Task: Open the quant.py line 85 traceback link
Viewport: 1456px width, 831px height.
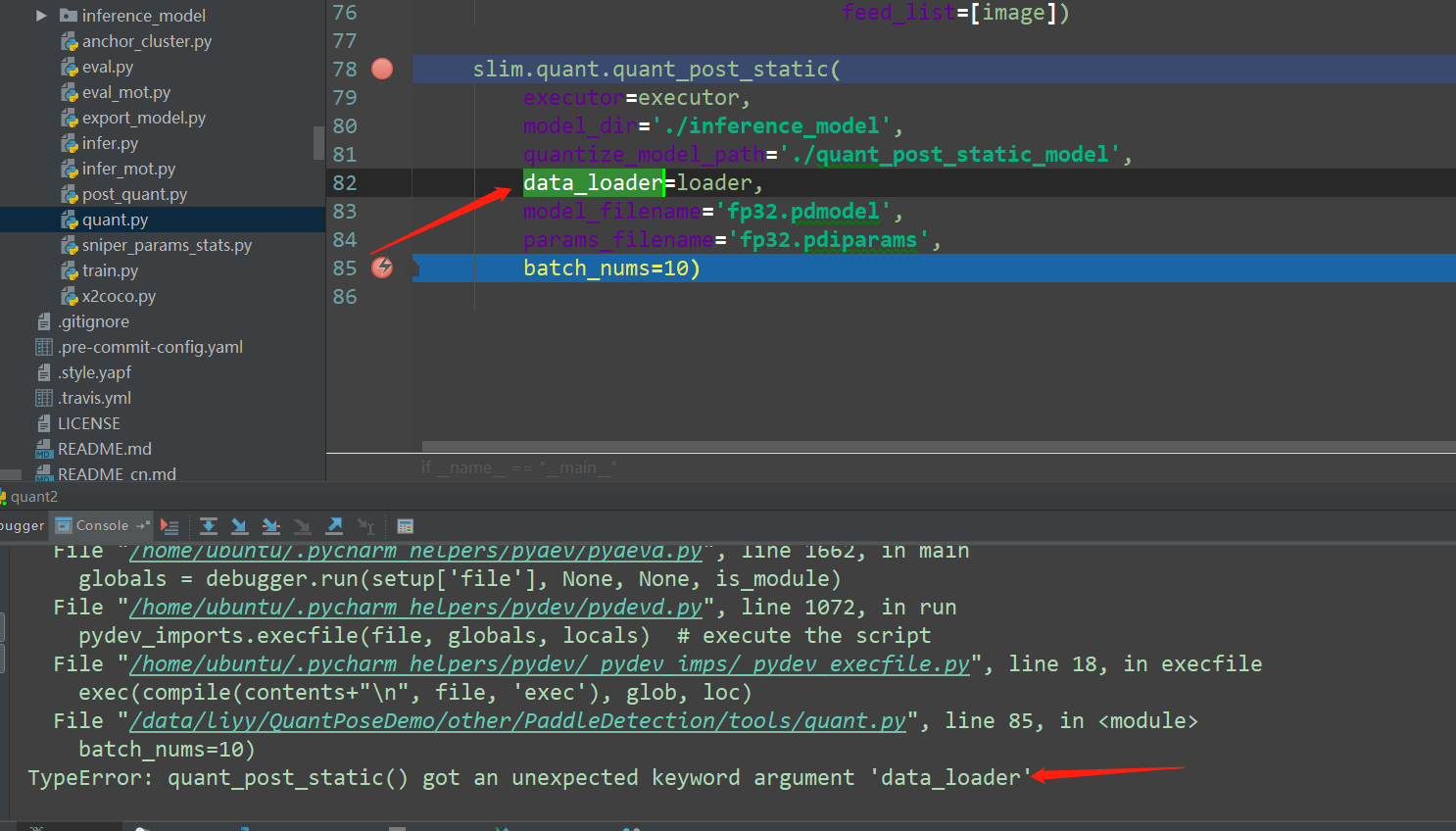Action: coord(518,721)
